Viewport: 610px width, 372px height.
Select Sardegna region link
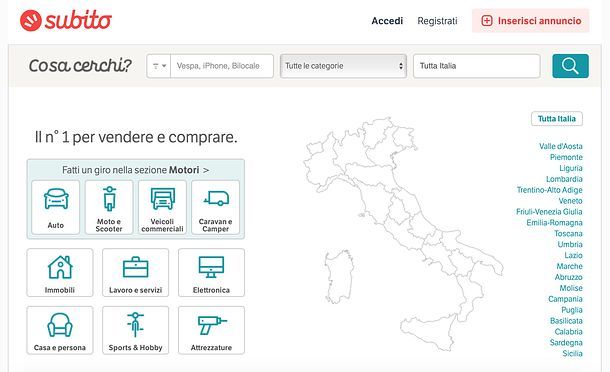click(x=566, y=342)
